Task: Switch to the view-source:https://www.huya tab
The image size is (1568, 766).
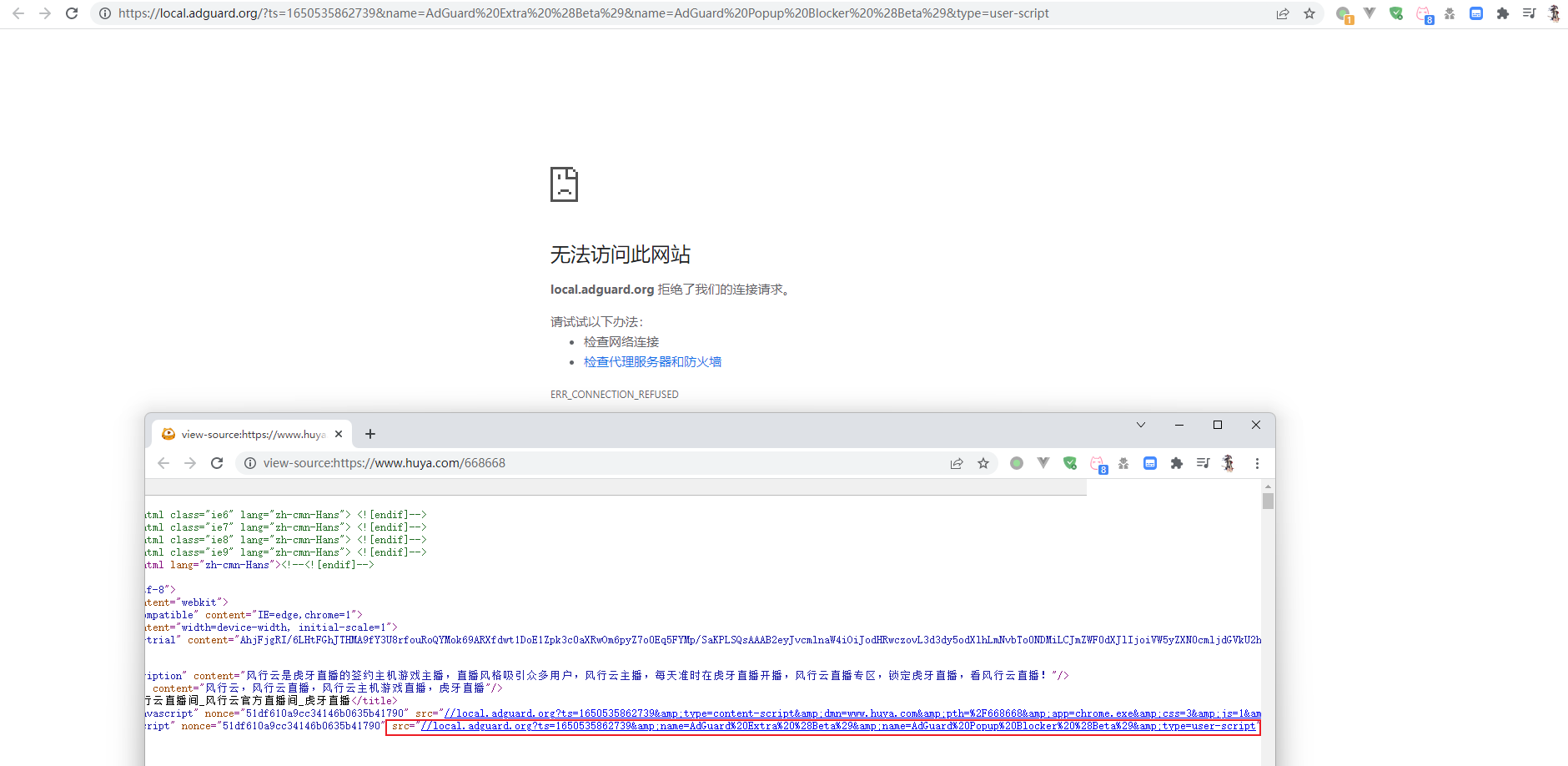Action: click(x=250, y=434)
